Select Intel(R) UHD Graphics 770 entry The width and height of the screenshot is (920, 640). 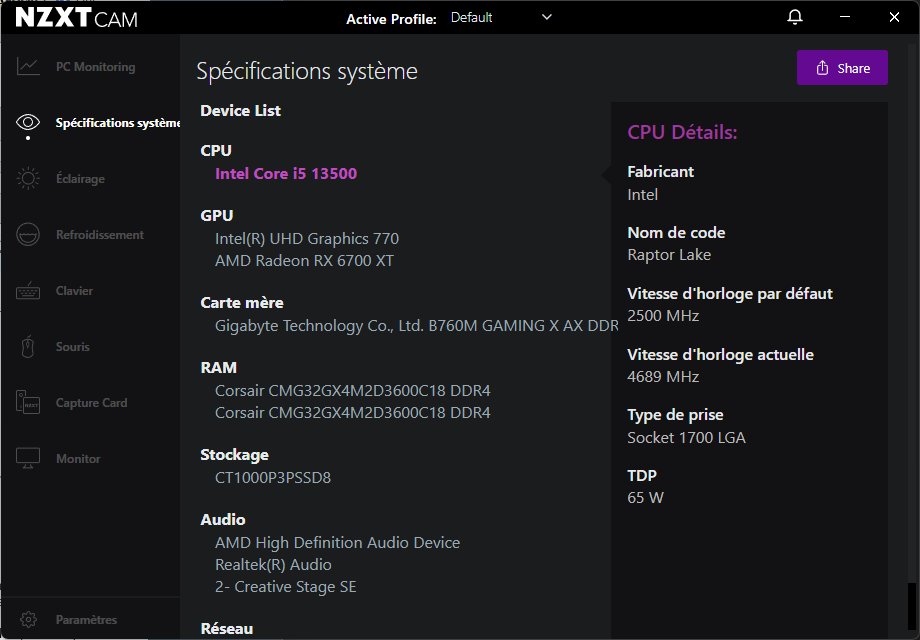[x=307, y=239]
